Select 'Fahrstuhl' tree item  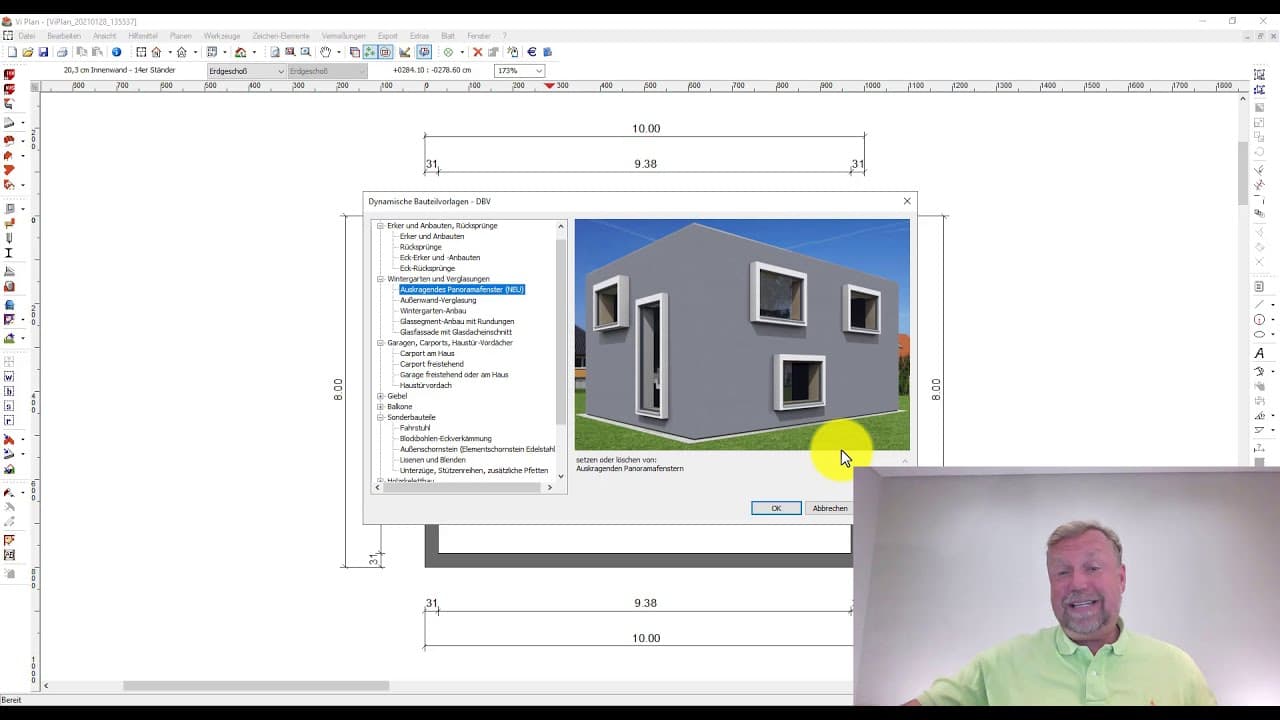point(415,428)
